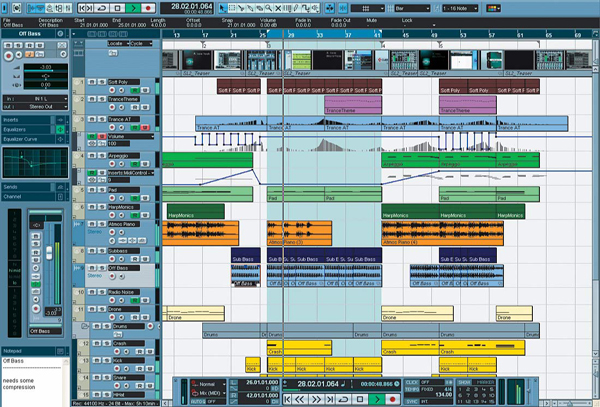Click the Activate Project button
This screenshot has width=600, height=407.
[x=4, y=8]
